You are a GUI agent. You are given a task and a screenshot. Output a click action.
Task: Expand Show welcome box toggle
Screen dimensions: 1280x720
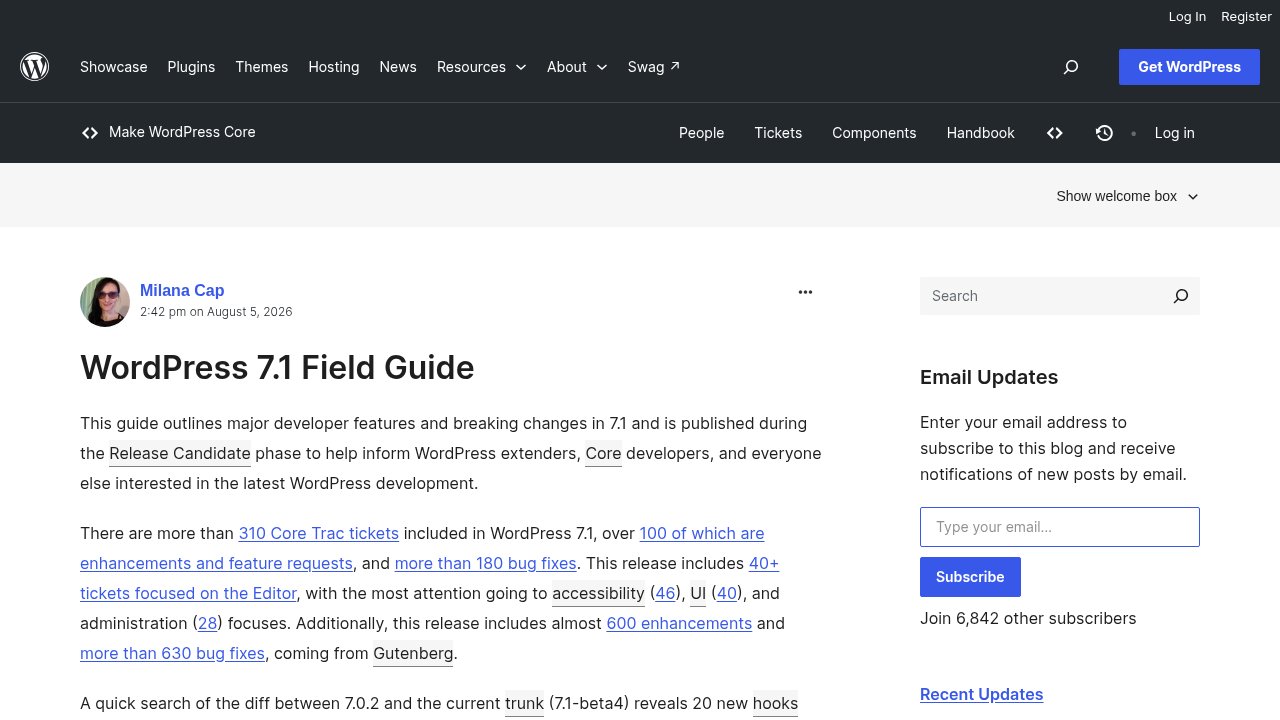(1127, 196)
